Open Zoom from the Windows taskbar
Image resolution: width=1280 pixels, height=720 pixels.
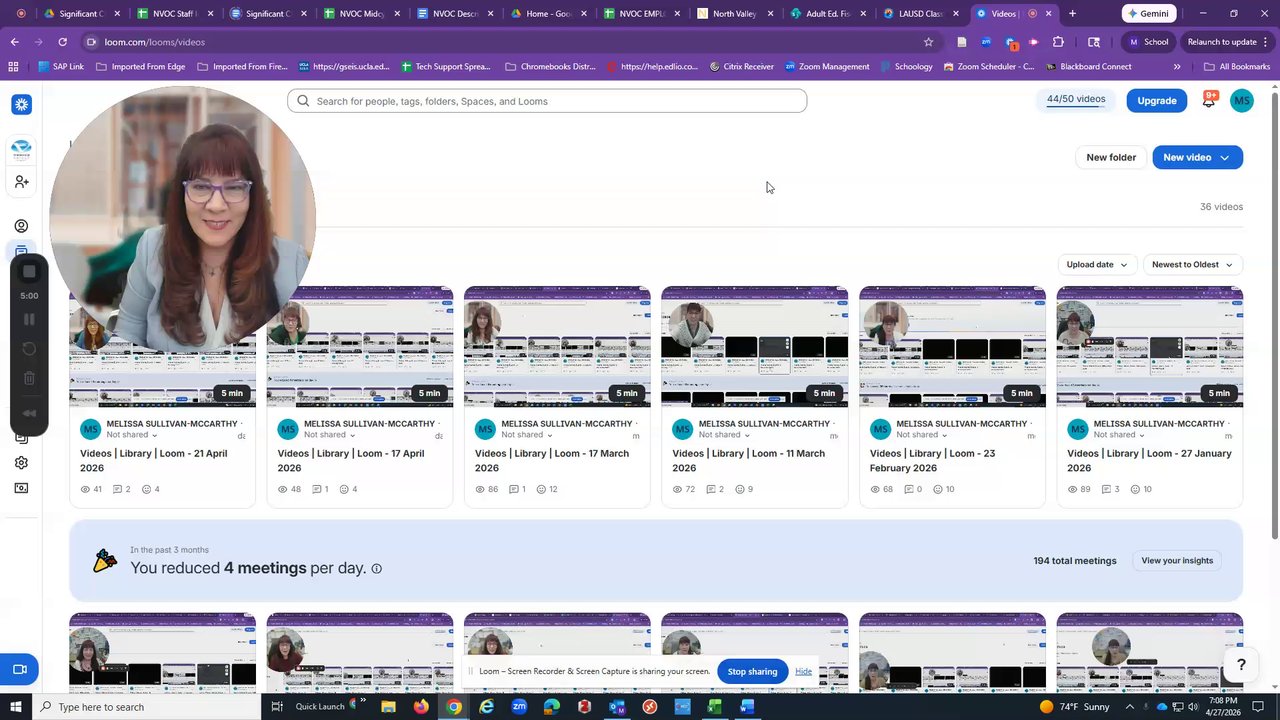[x=519, y=707]
